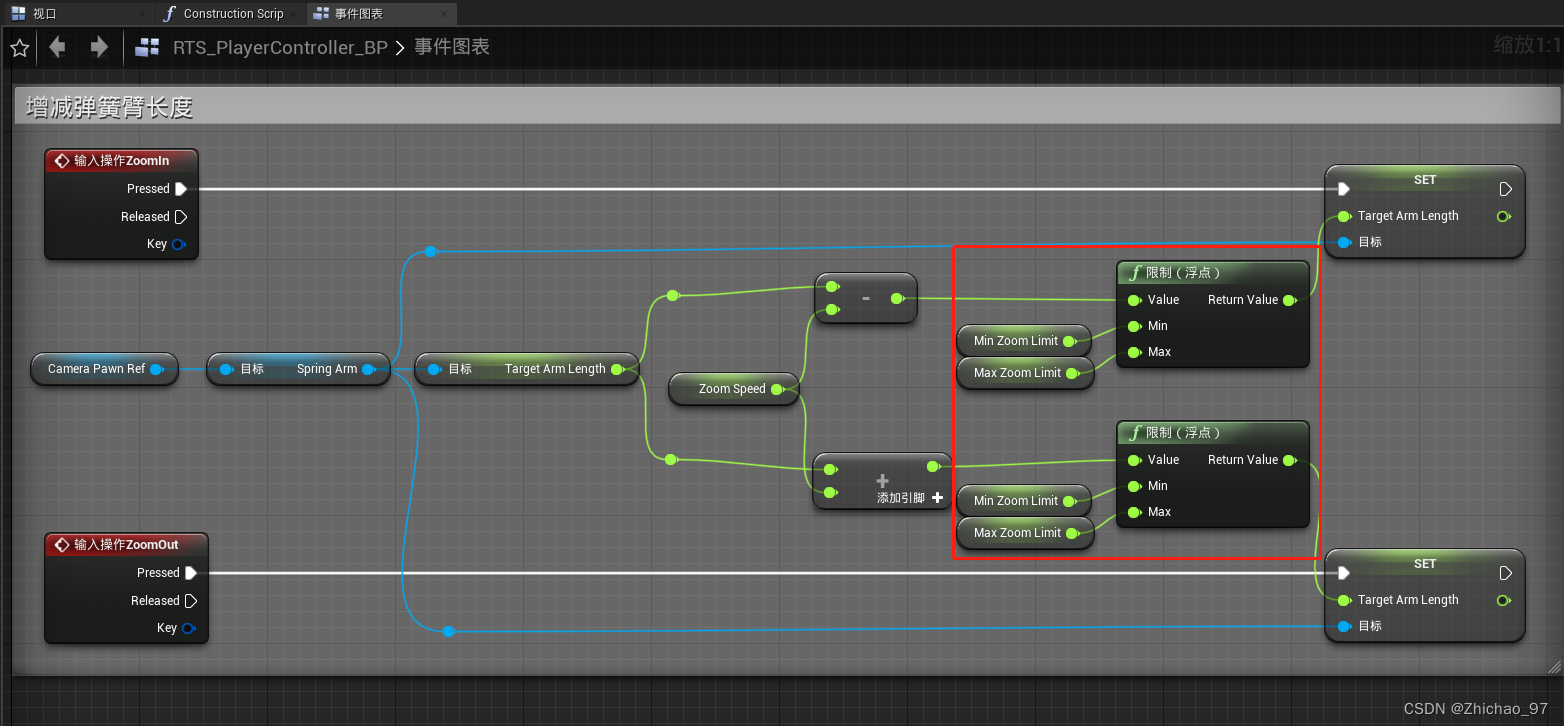Click the Key output pin on ZoomOut node
This screenshot has height=726, width=1564.
tap(189, 628)
